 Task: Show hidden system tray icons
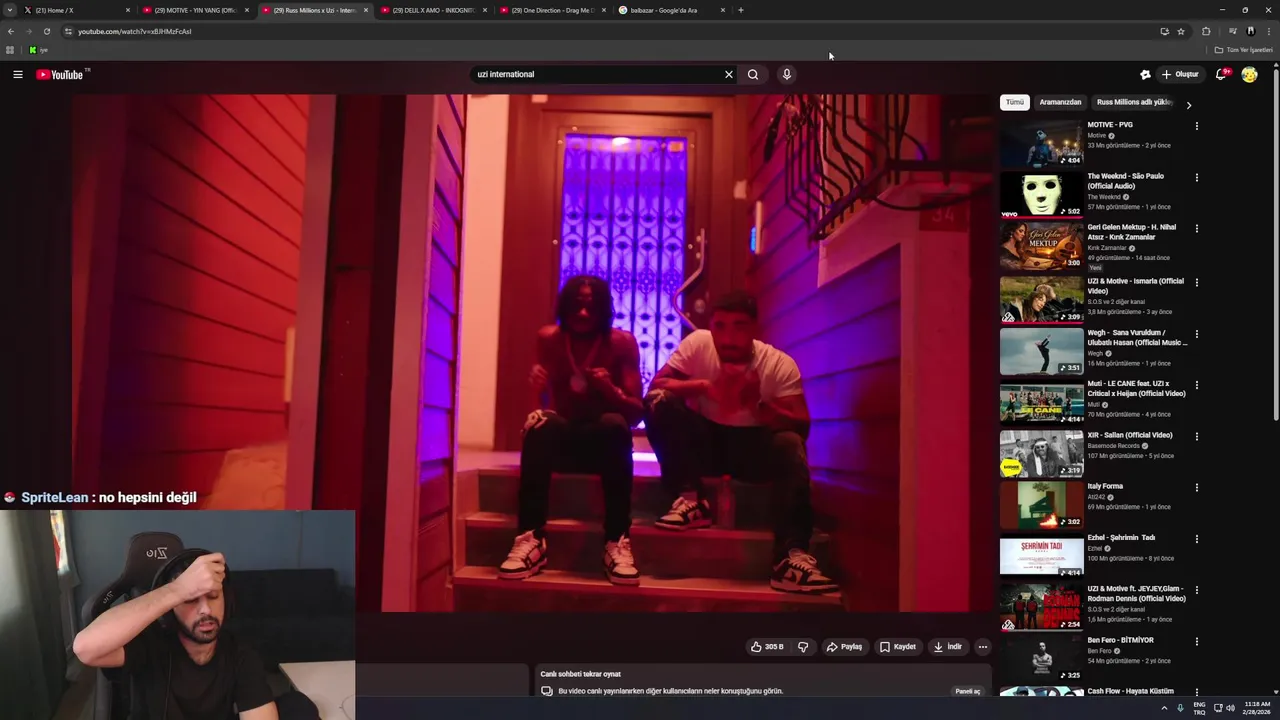click(x=1164, y=708)
